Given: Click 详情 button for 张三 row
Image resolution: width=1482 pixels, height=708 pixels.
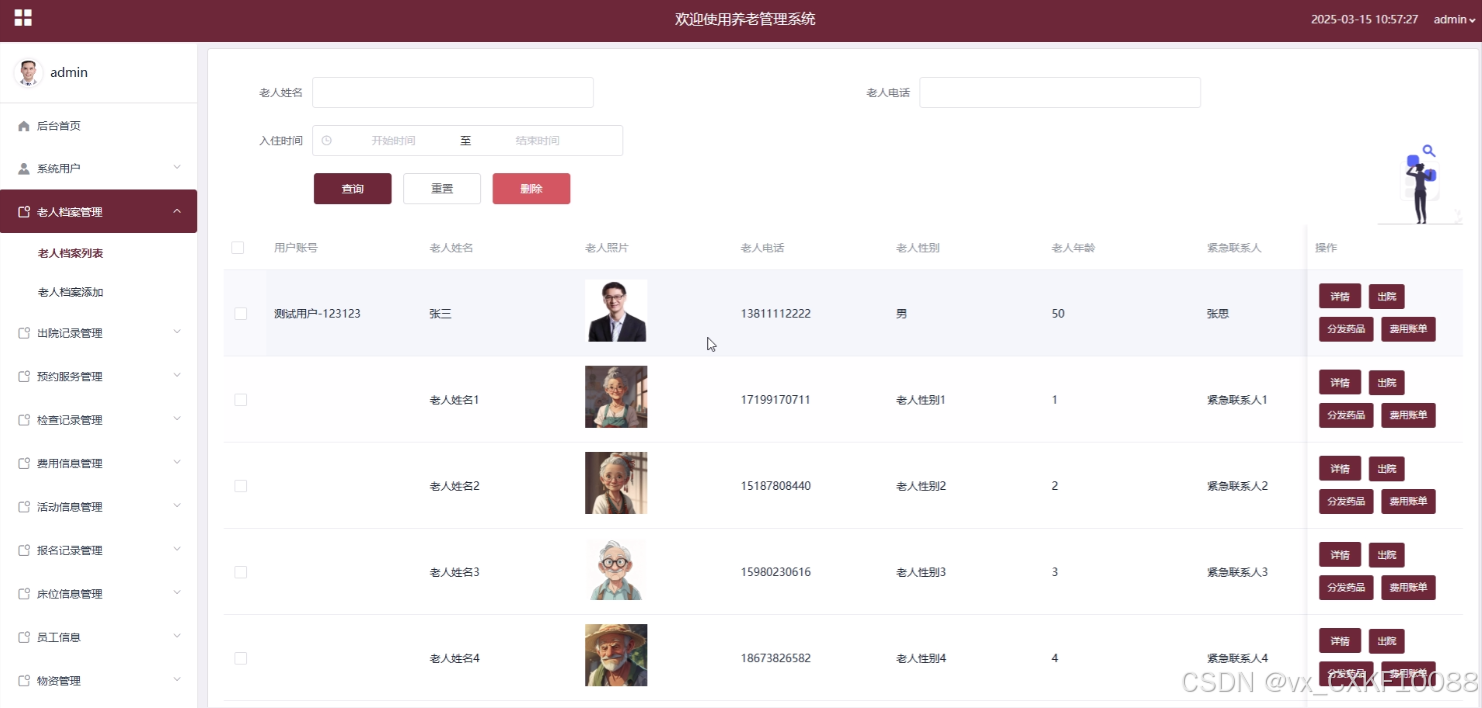Looking at the screenshot, I should click(1340, 296).
